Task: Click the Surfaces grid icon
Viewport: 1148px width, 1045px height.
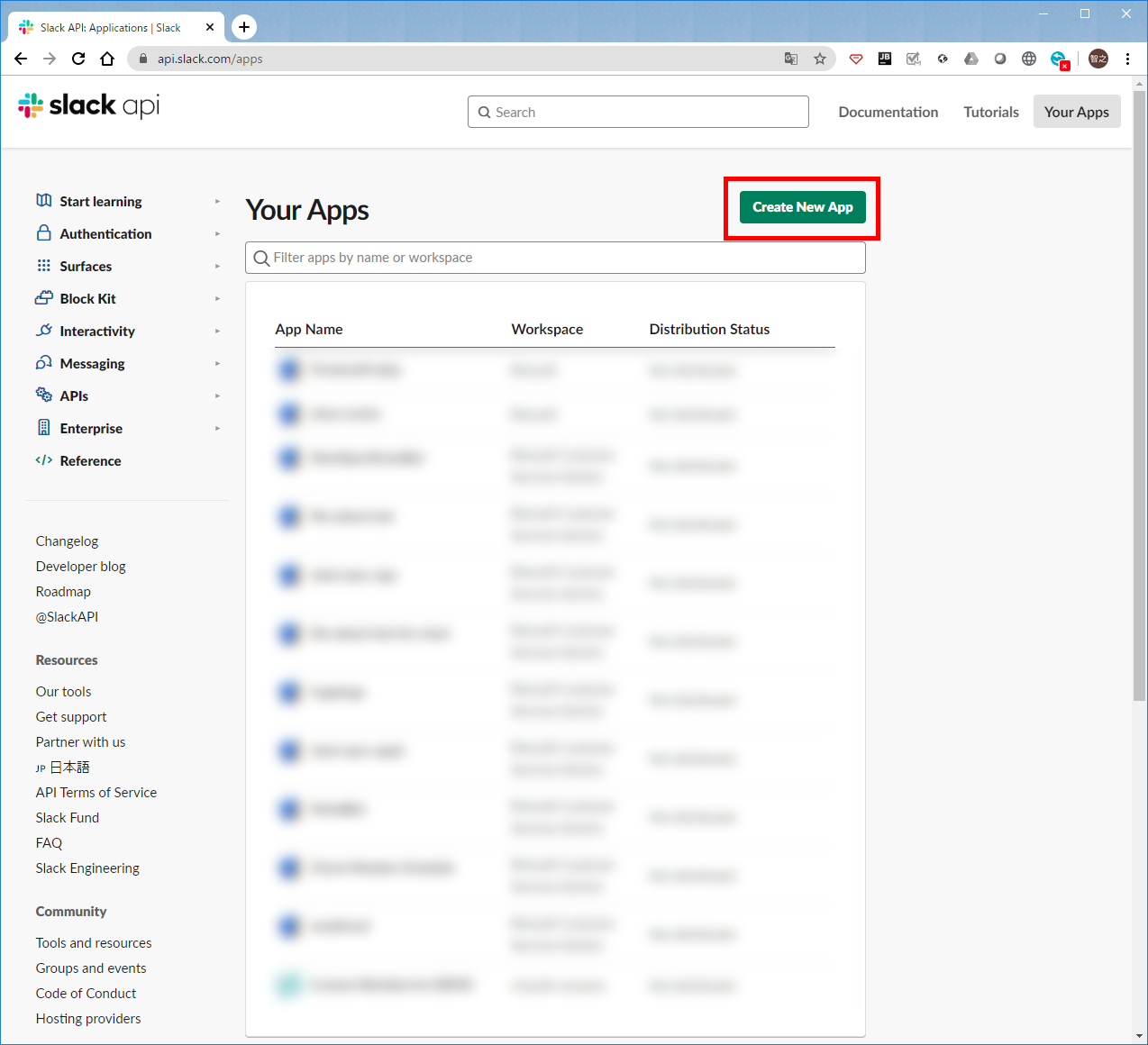Action: coord(43,265)
